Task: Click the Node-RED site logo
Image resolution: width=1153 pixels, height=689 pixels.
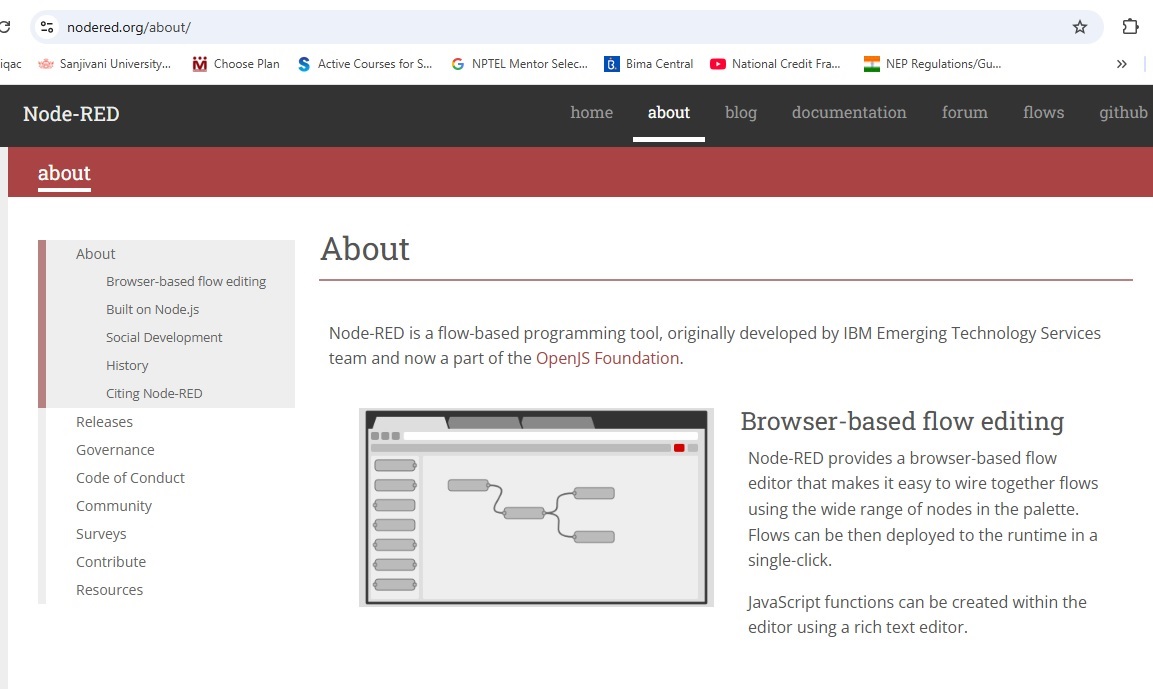Action: [x=71, y=114]
